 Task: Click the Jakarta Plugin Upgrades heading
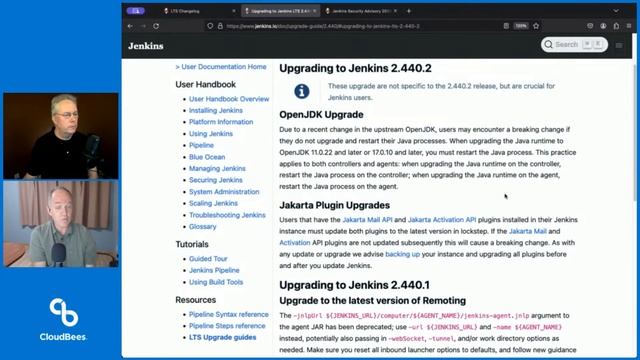click(334, 205)
